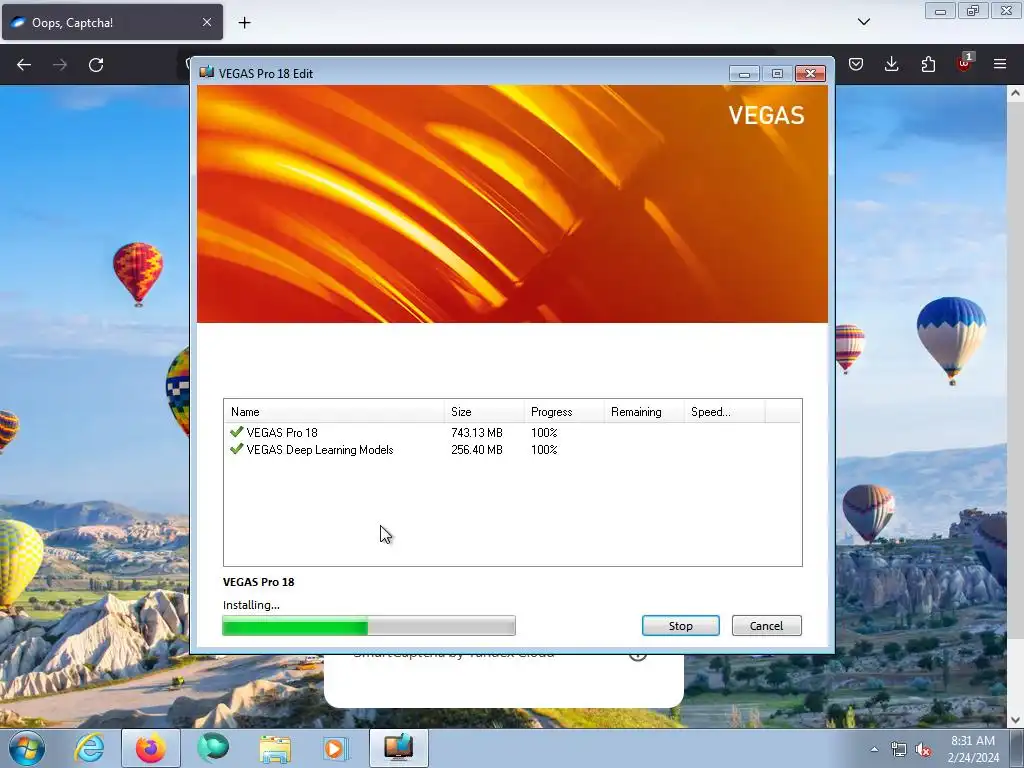Click the Remaining column header
The height and width of the screenshot is (768, 1024).
tap(644, 411)
